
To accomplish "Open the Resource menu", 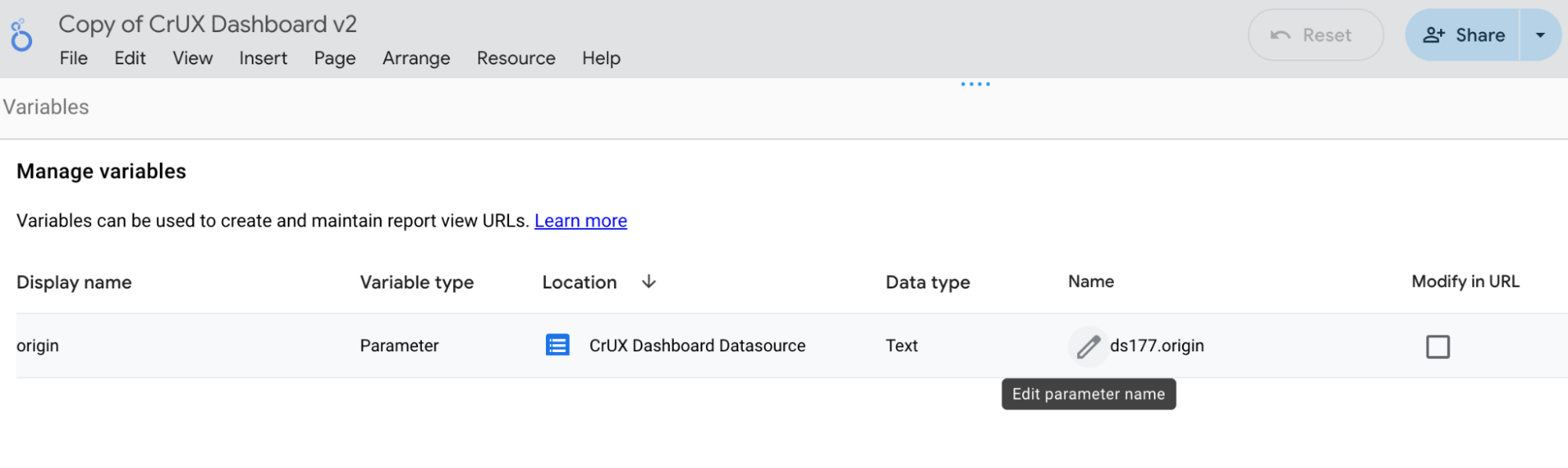I will pyautogui.click(x=515, y=58).
